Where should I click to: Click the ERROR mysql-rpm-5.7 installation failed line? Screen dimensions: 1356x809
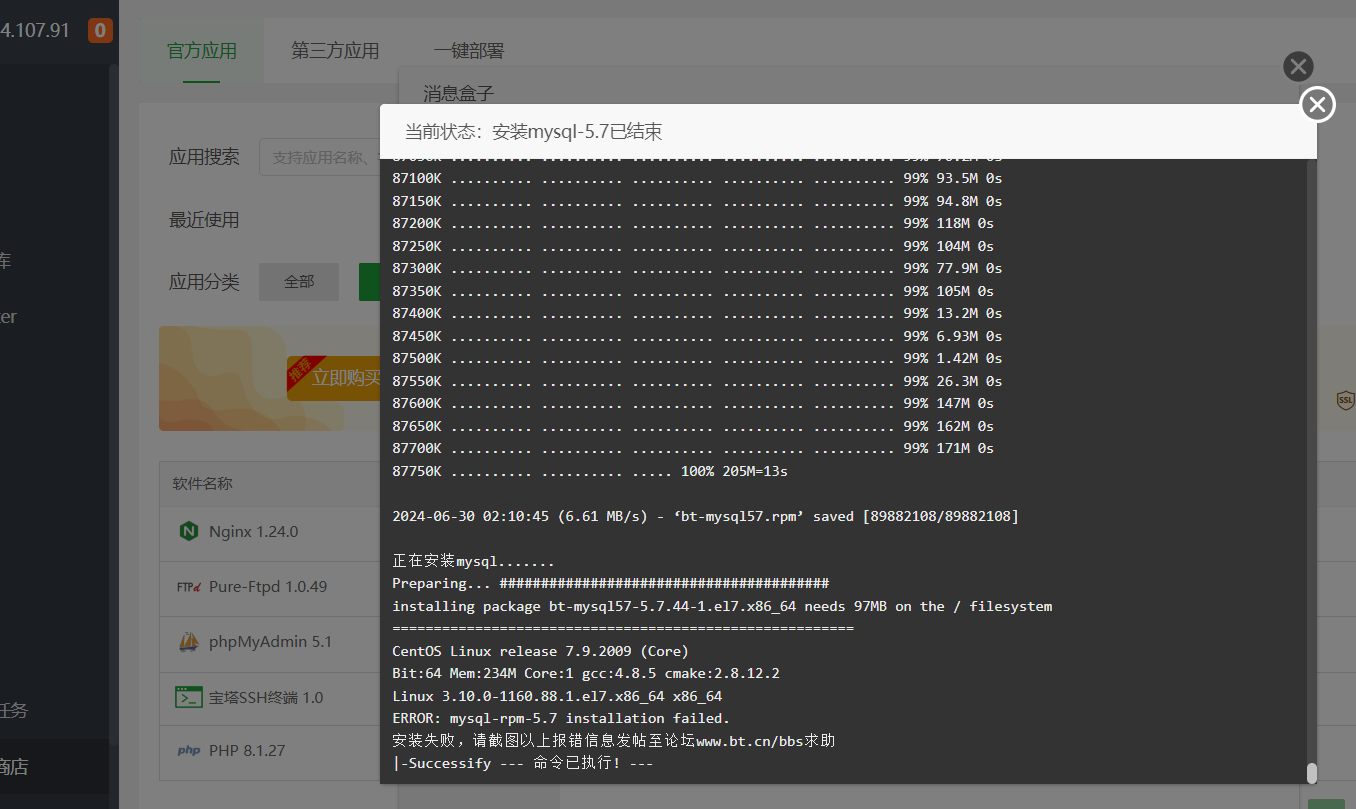561,718
